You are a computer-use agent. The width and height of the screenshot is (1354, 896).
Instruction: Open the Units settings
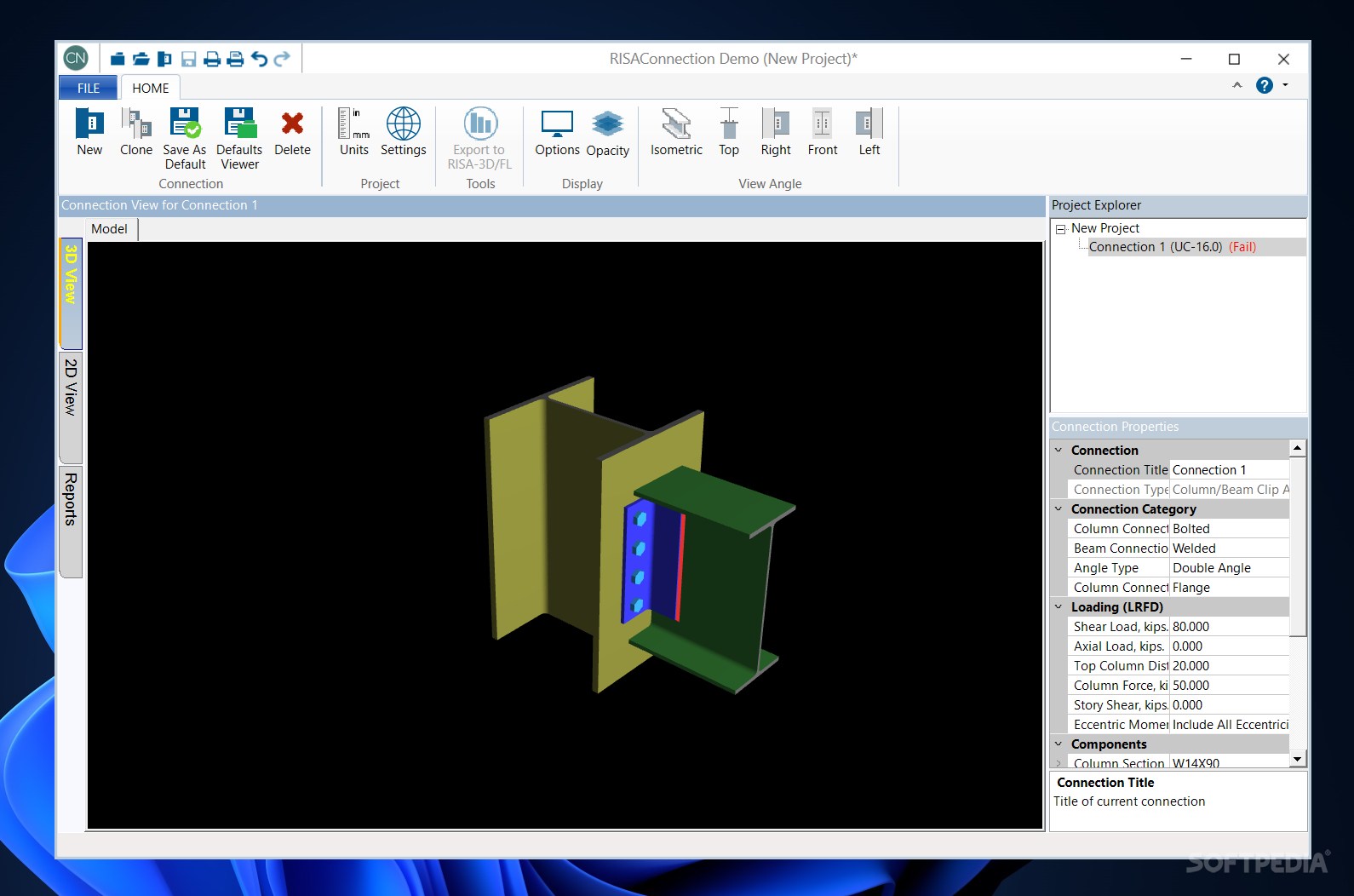coord(354,132)
